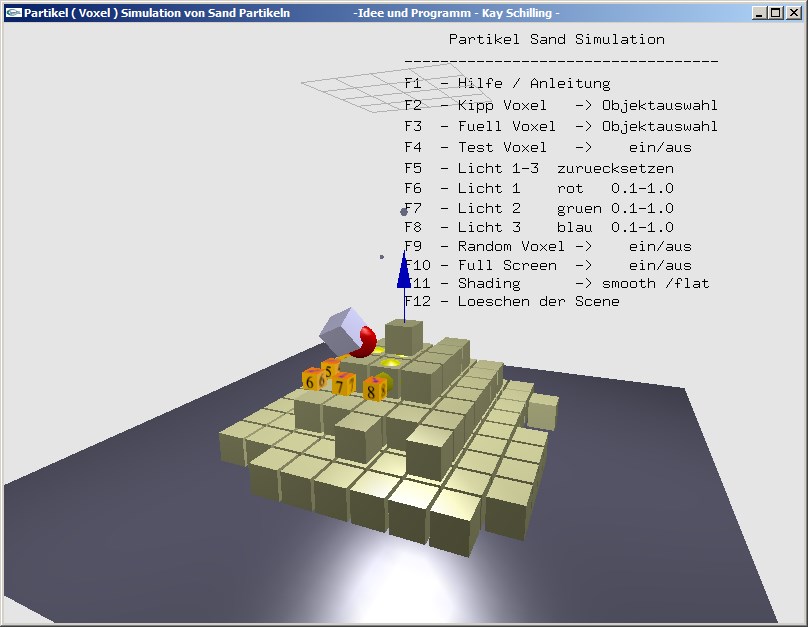Click the tilted light blue cube

pyautogui.click(x=340, y=327)
